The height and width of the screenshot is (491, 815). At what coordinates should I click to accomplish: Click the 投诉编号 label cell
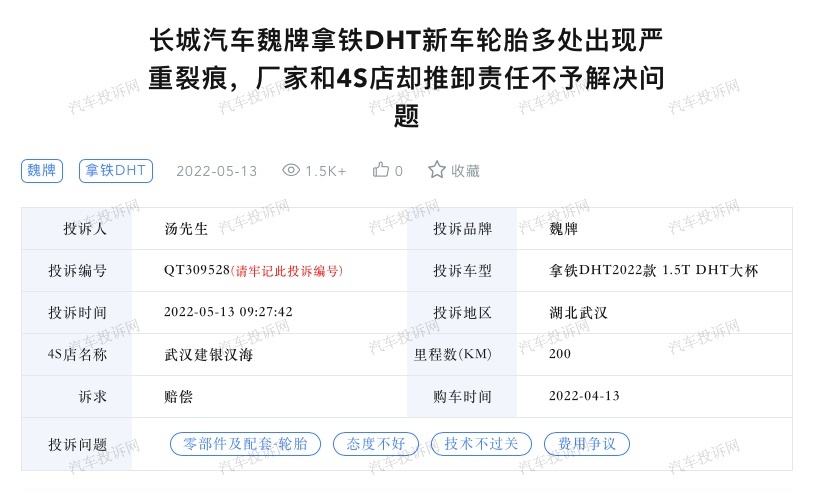(x=77, y=271)
